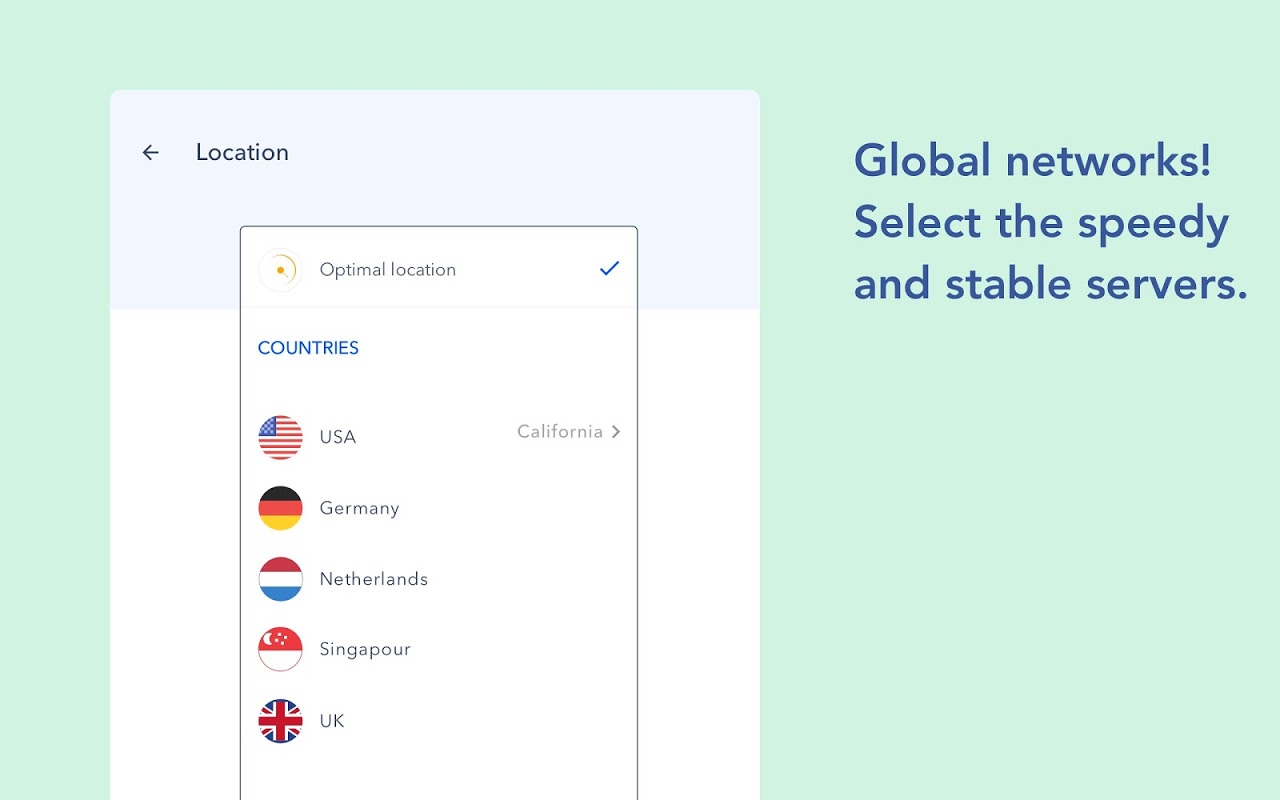This screenshot has width=1280, height=800.
Task: Select Optimal location option
Action: [439, 269]
